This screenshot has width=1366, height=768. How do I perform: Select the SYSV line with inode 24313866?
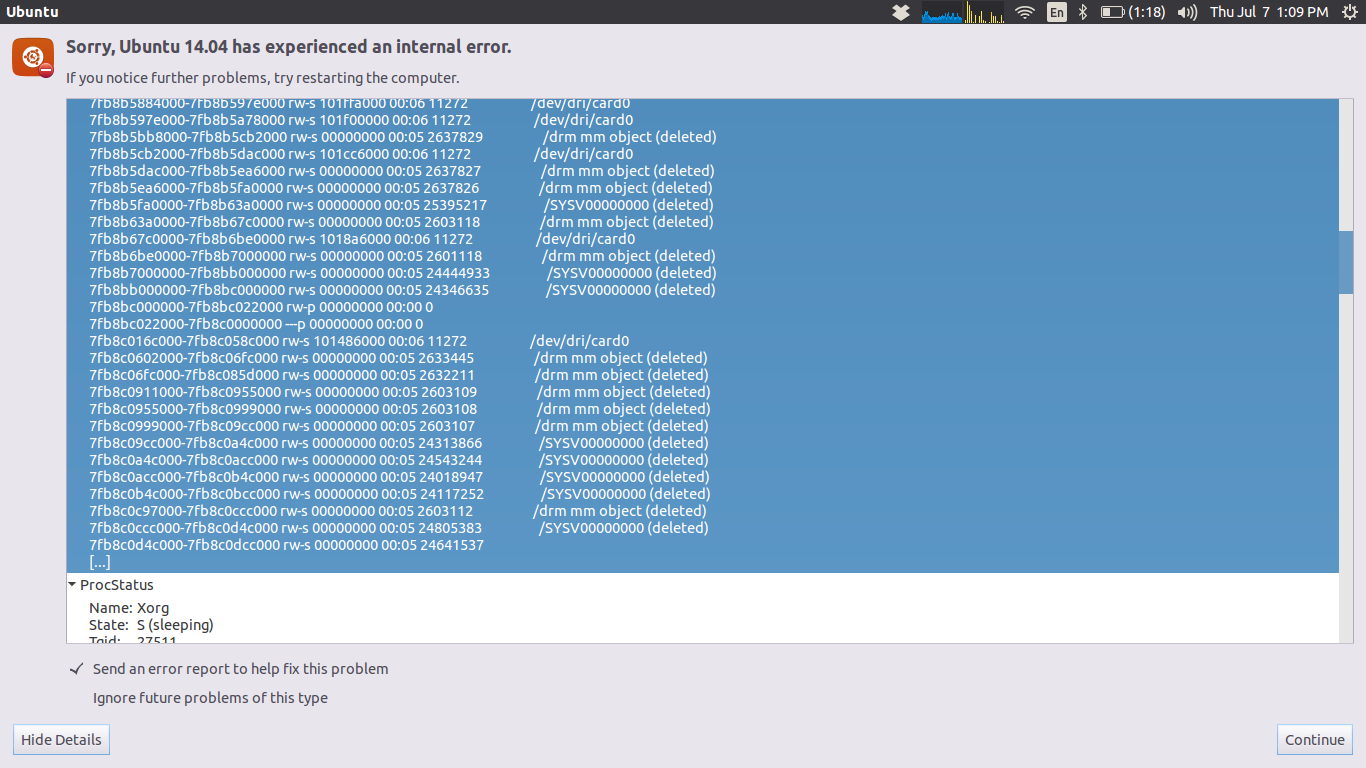(399, 443)
